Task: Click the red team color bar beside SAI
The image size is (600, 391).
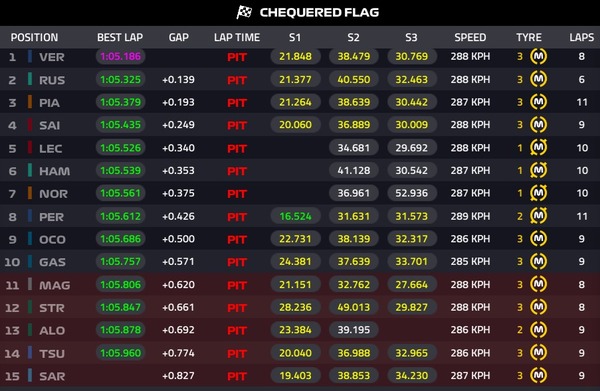Action: point(29,125)
